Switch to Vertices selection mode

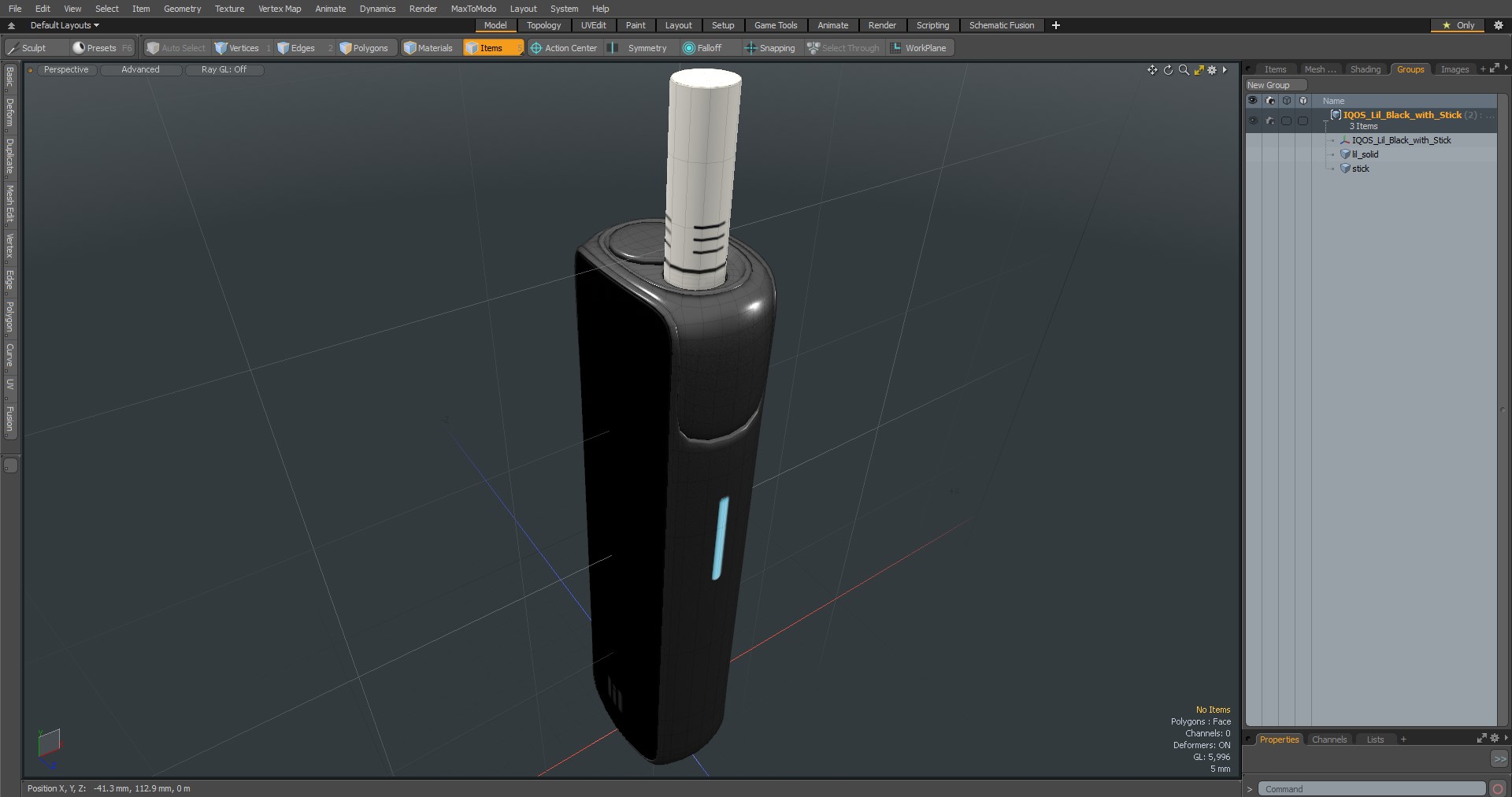(x=243, y=48)
